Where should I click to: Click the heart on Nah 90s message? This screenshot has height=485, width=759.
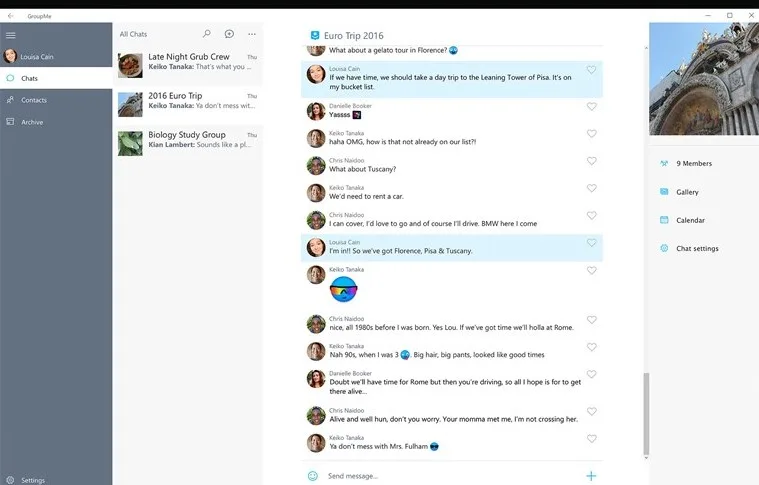pyautogui.click(x=592, y=347)
